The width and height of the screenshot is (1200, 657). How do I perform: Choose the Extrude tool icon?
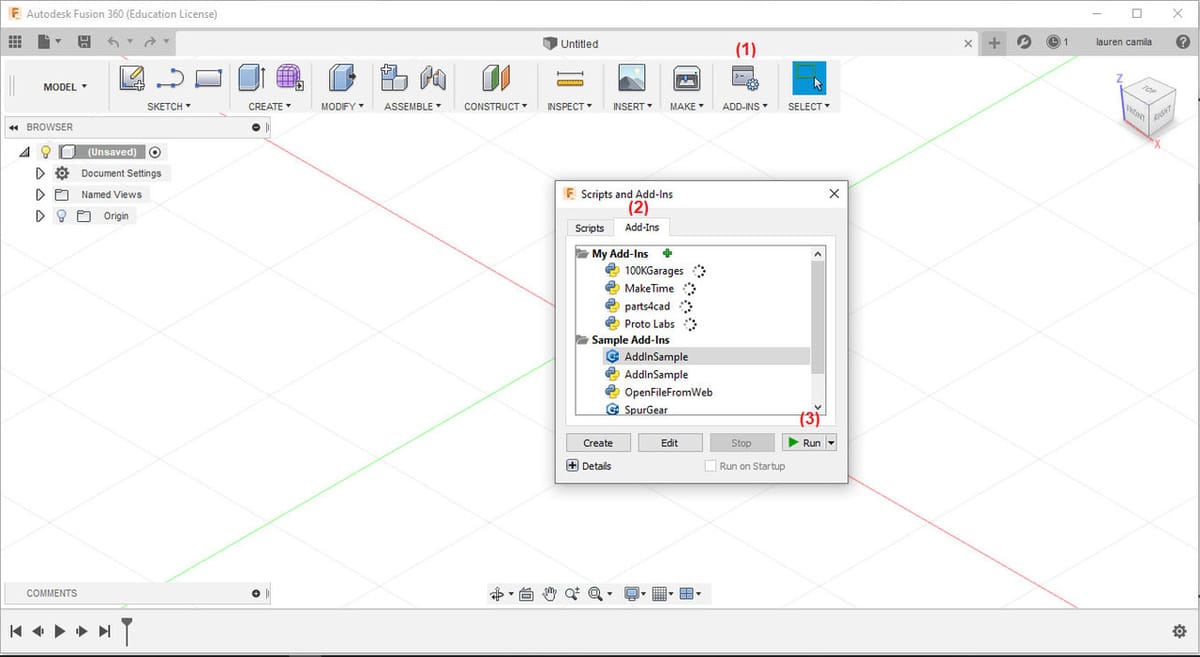point(251,78)
